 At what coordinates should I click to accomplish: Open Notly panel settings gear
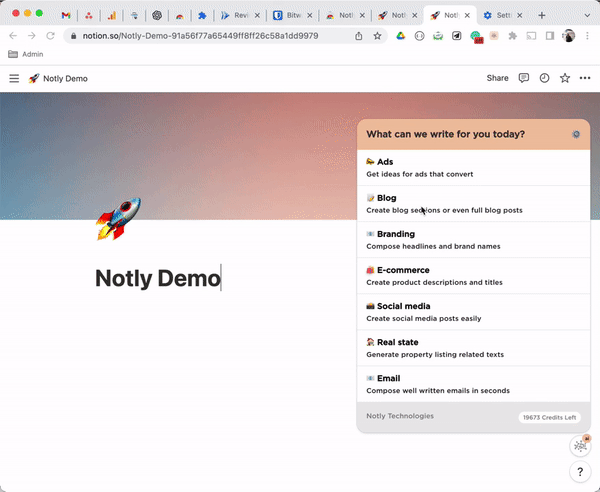(x=576, y=134)
